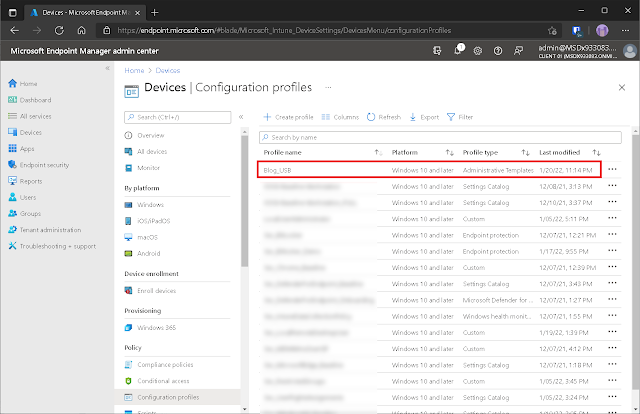Image resolution: width=640 pixels, height=414 pixels.
Task: Reload the browser page
Action: [x=59, y=31]
